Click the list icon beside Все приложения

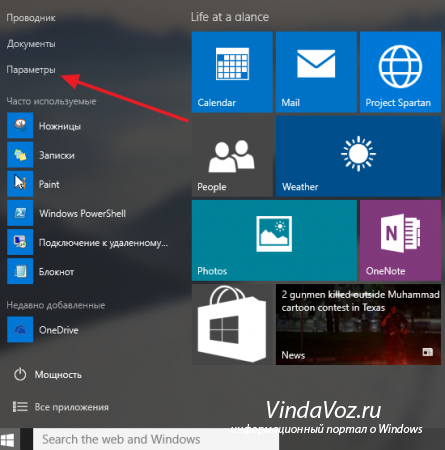[x=20, y=407]
